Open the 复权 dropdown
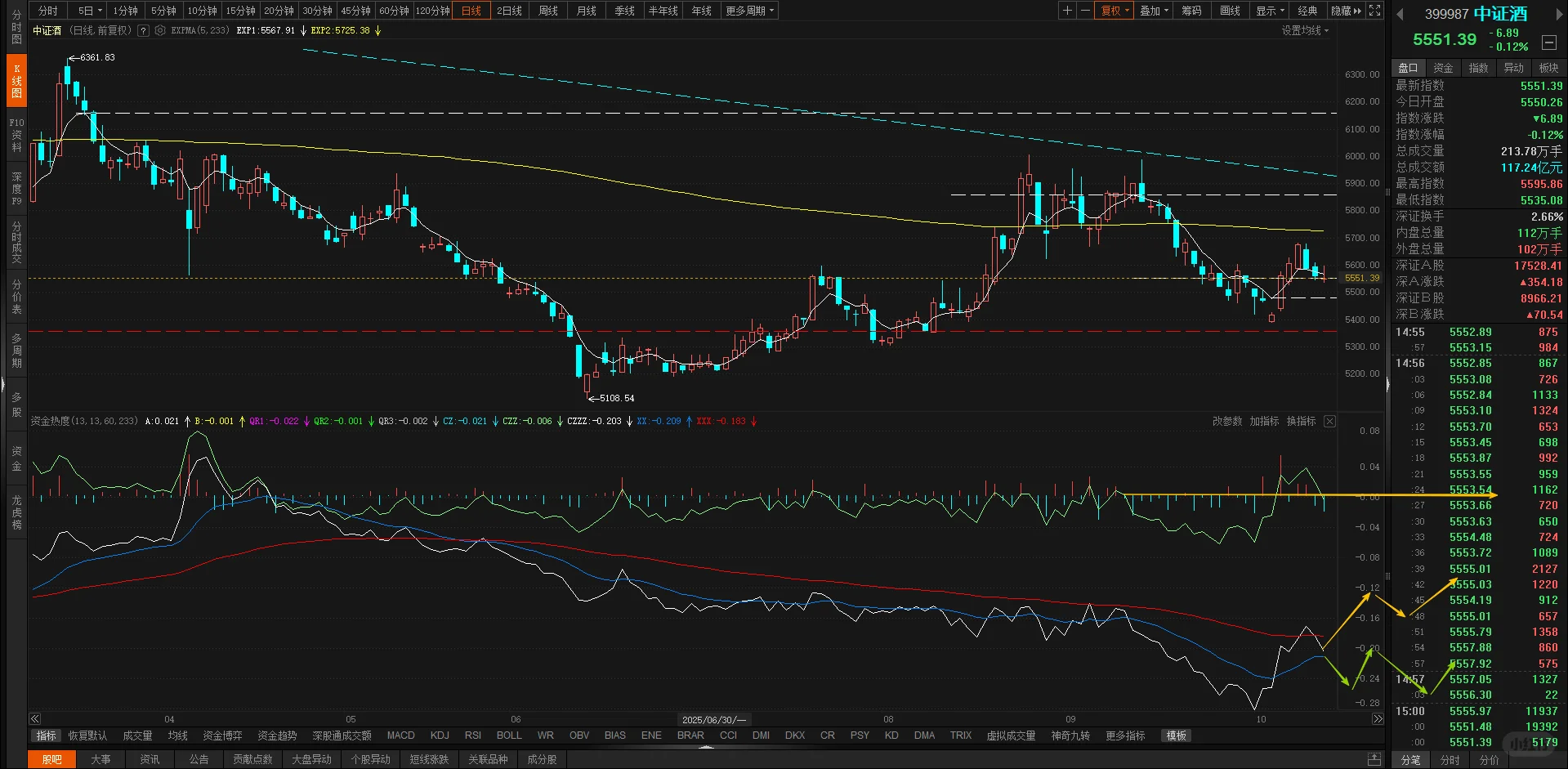The height and width of the screenshot is (769, 1568). click(1115, 11)
